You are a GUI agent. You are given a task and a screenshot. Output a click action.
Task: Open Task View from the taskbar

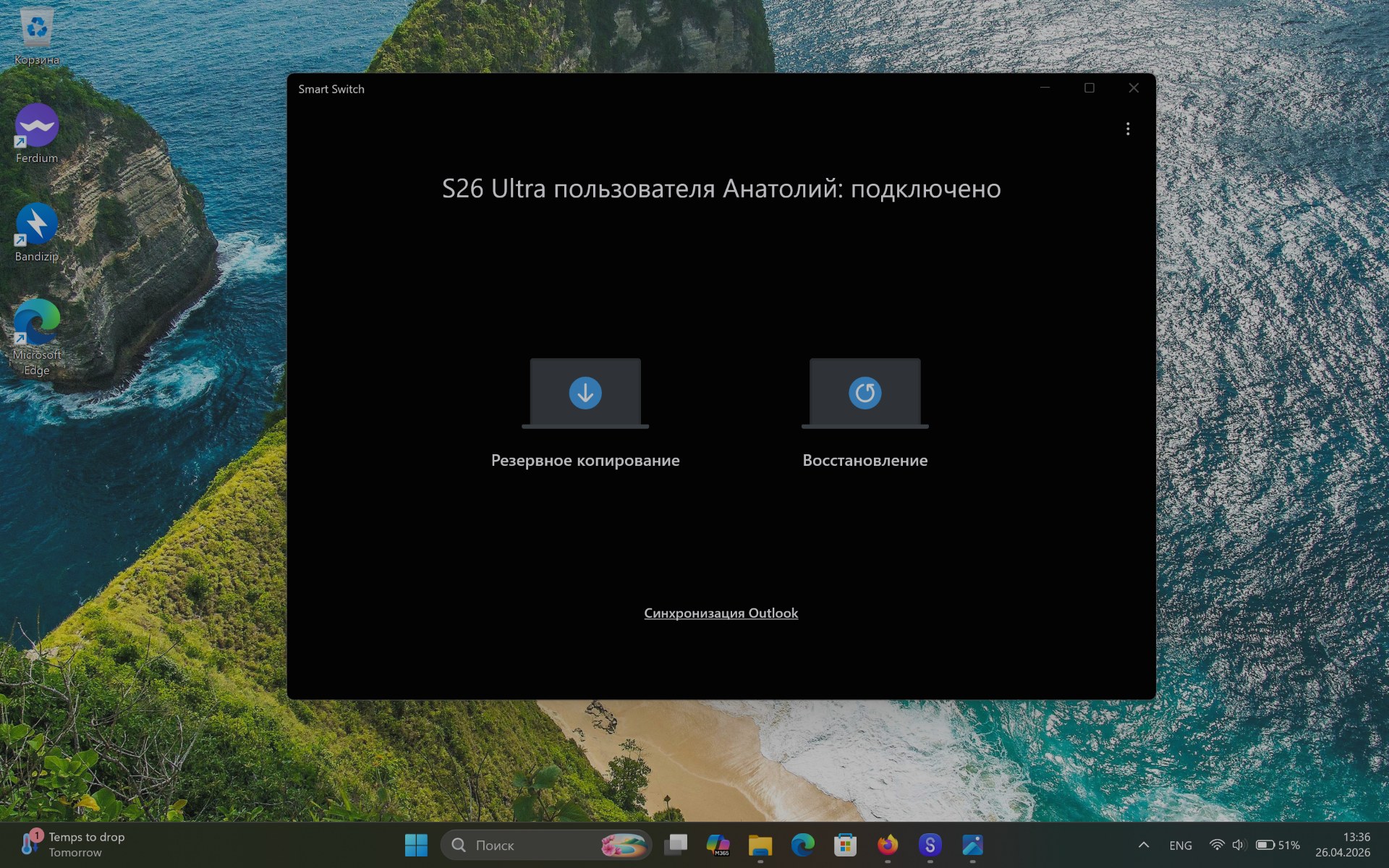point(676,845)
